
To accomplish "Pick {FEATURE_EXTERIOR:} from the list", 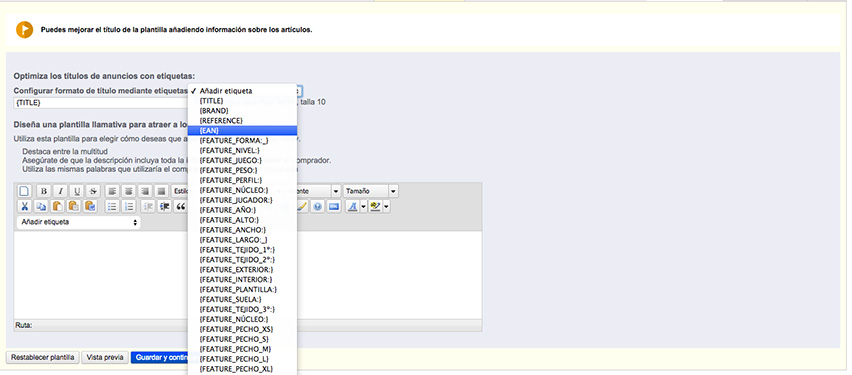I will tap(242, 270).
